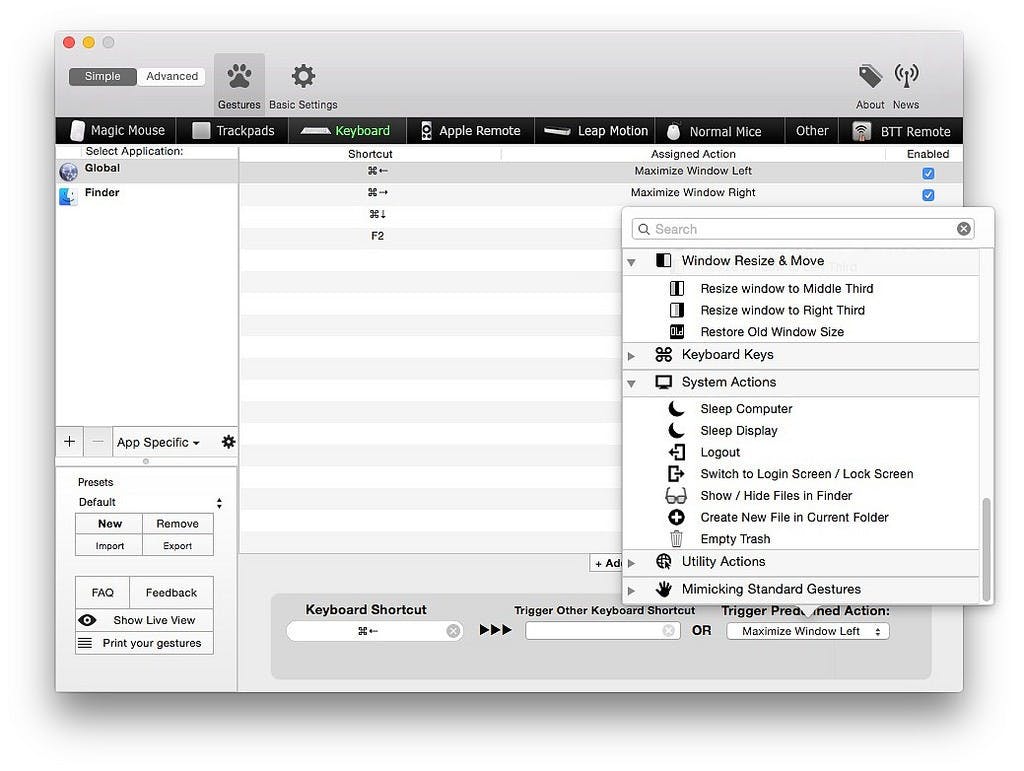Switch to the Apple Remote tab
The width and height of the screenshot is (1024, 771).
tap(471, 131)
